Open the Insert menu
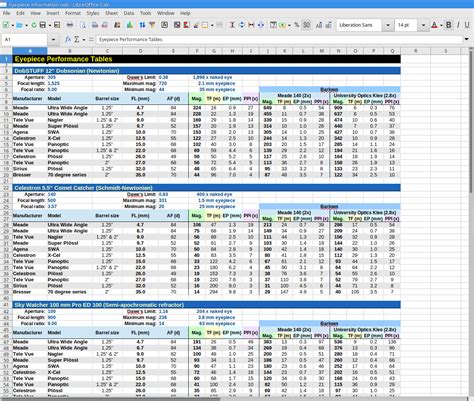This screenshot has height=401, width=474. [53, 13]
